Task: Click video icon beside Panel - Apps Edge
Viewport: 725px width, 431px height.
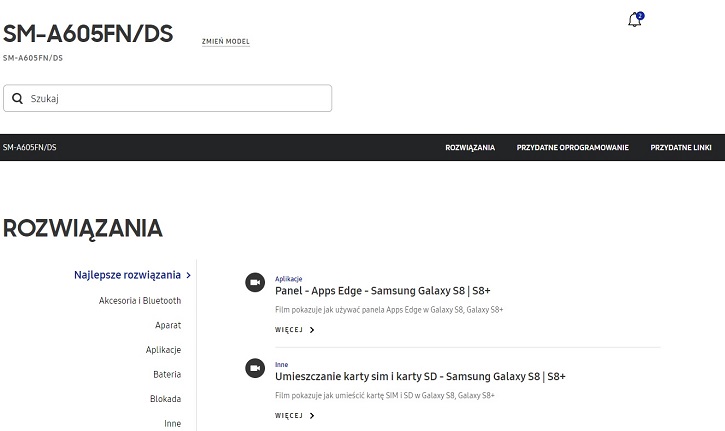Action: [255, 283]
